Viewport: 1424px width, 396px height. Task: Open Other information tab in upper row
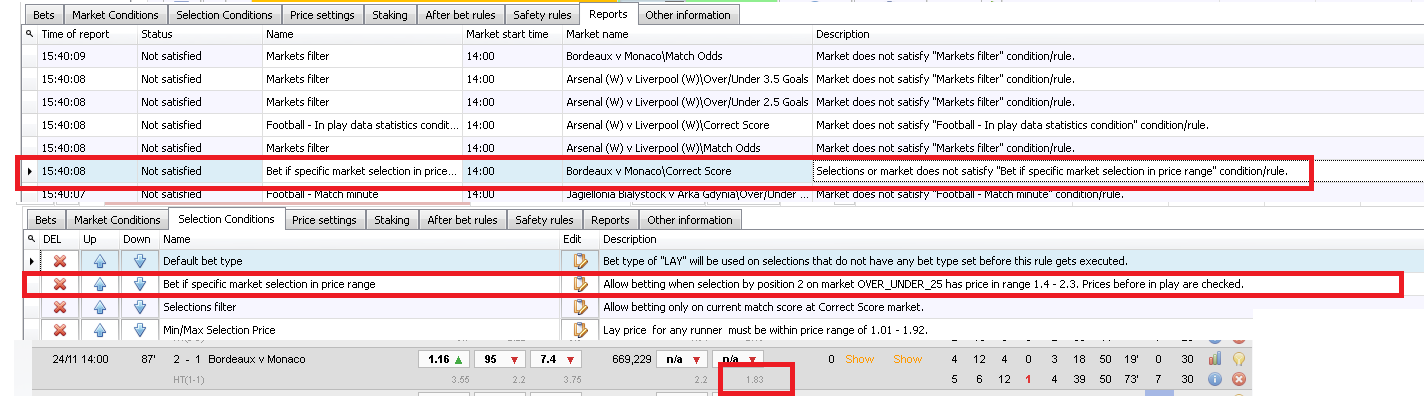click(x=688, y=15)
